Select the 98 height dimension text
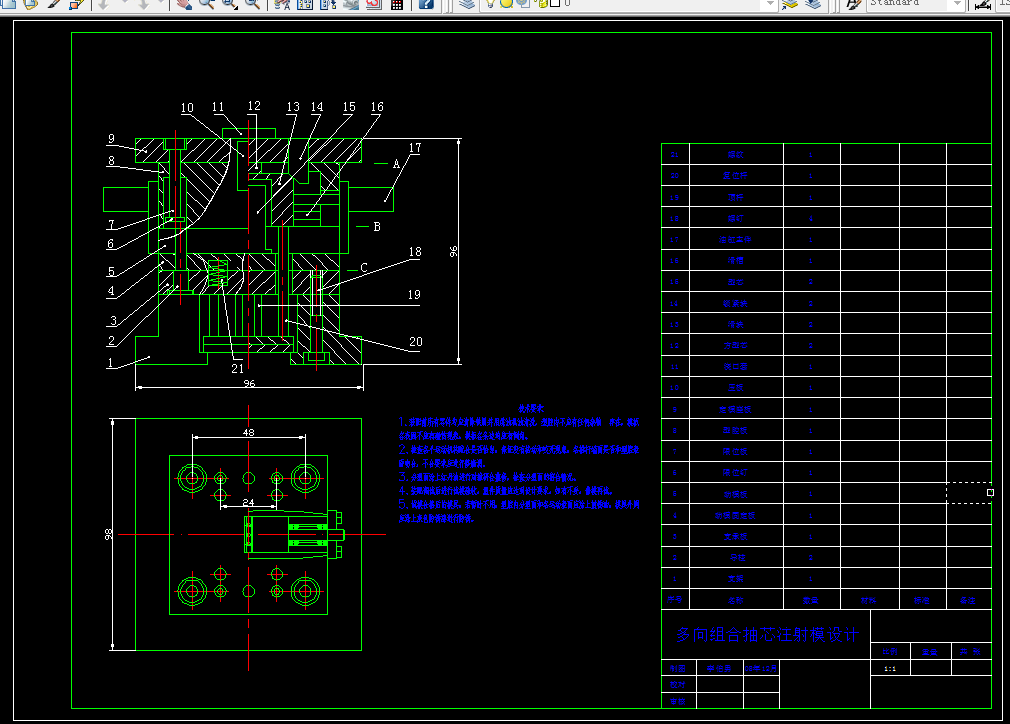 108,534
